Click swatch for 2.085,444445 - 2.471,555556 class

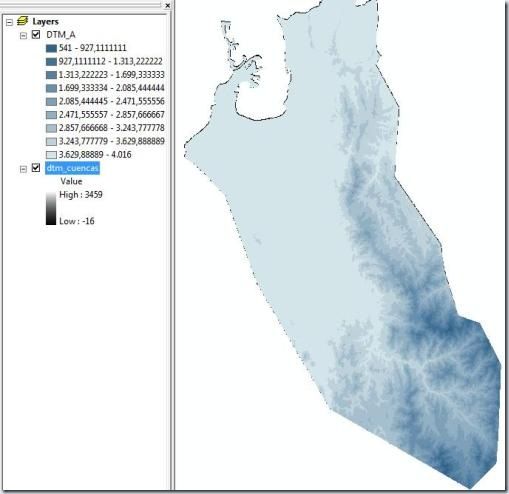click(51, 102)
